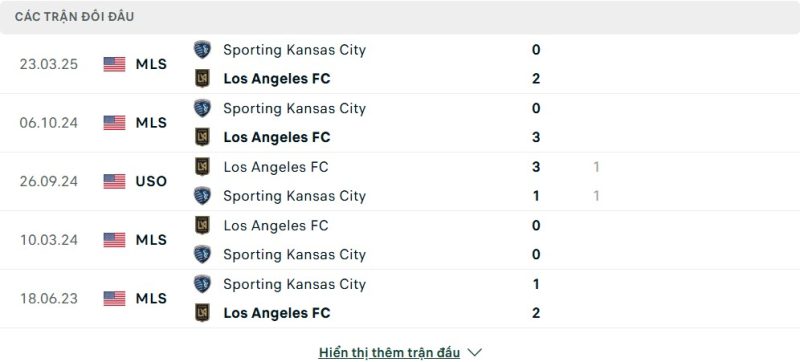This screenshot has width=800, height=362.
Task: Click the US flag icon beside 10.03.24
Action: click(x=114, y=240)
